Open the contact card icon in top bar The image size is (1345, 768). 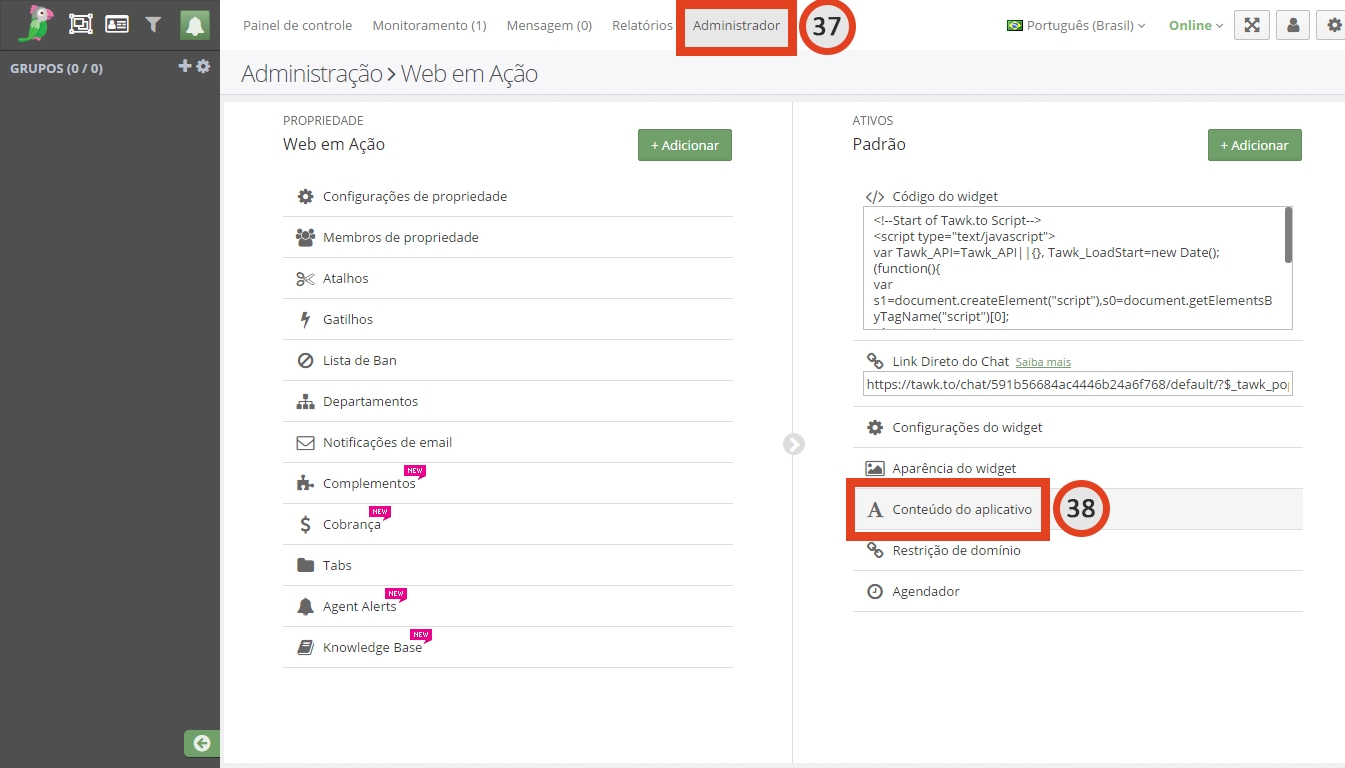click(117, 25)
